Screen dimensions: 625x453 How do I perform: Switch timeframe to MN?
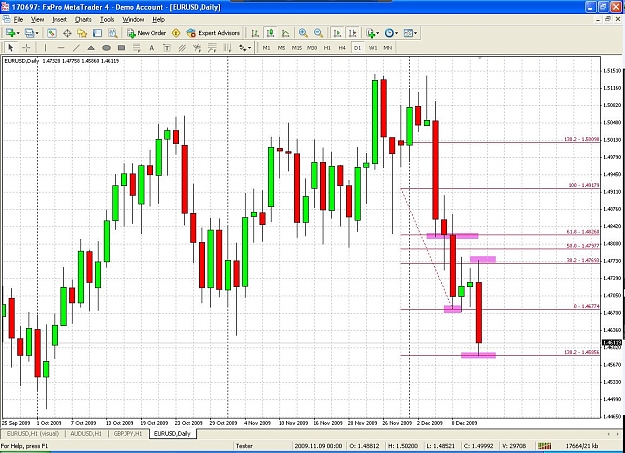(x=387, y=48)
